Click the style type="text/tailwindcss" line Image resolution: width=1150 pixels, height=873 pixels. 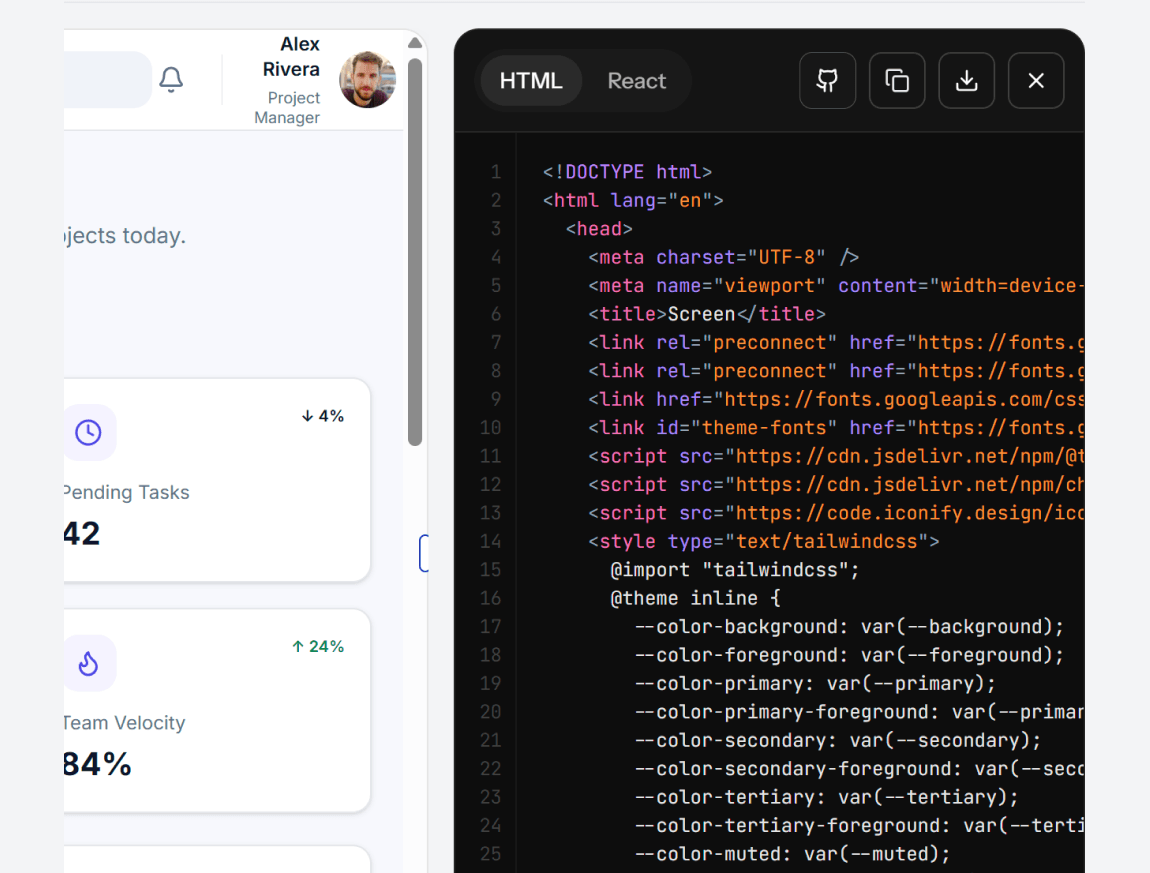click(x=763, y=541)
